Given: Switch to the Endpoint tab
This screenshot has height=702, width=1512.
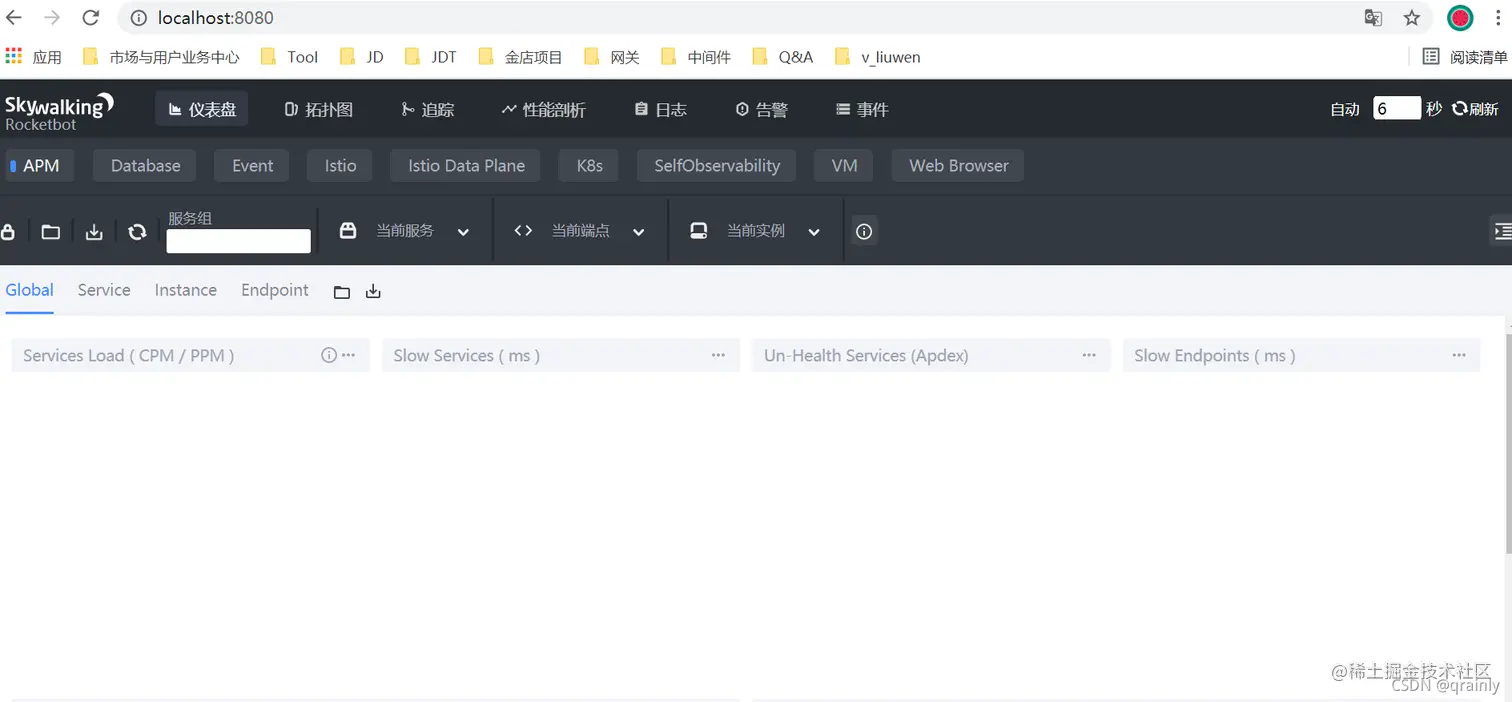Looking at the screenshot, I should [275, 290].
